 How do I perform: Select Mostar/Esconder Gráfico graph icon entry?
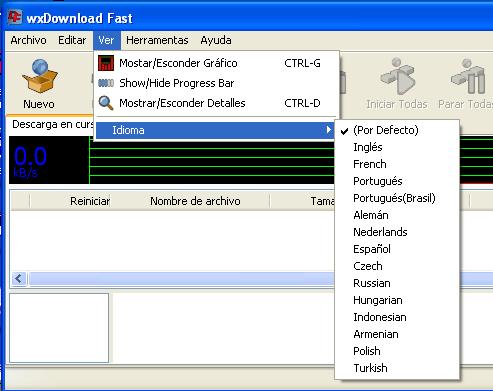(106, 63)
